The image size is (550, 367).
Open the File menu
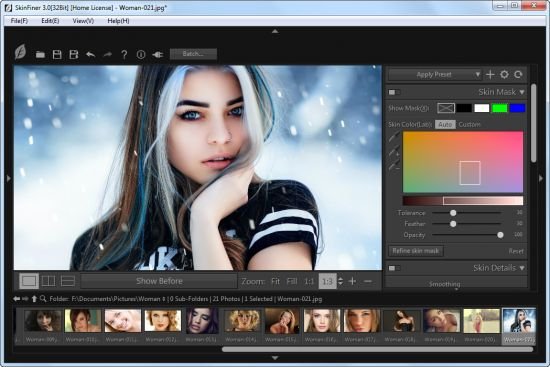[x=19, y=21]
